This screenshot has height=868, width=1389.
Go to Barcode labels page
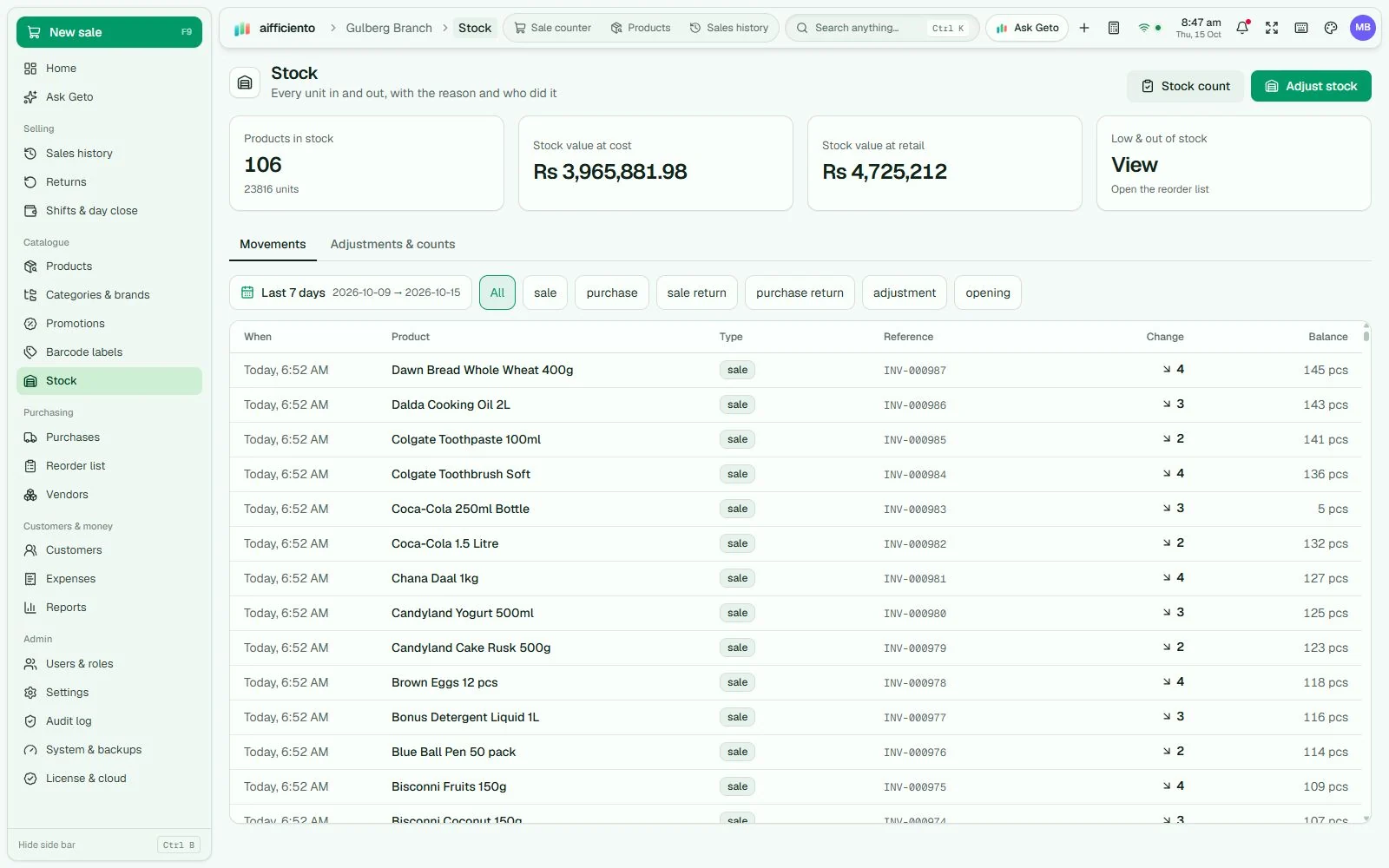[x=109, y=352]
